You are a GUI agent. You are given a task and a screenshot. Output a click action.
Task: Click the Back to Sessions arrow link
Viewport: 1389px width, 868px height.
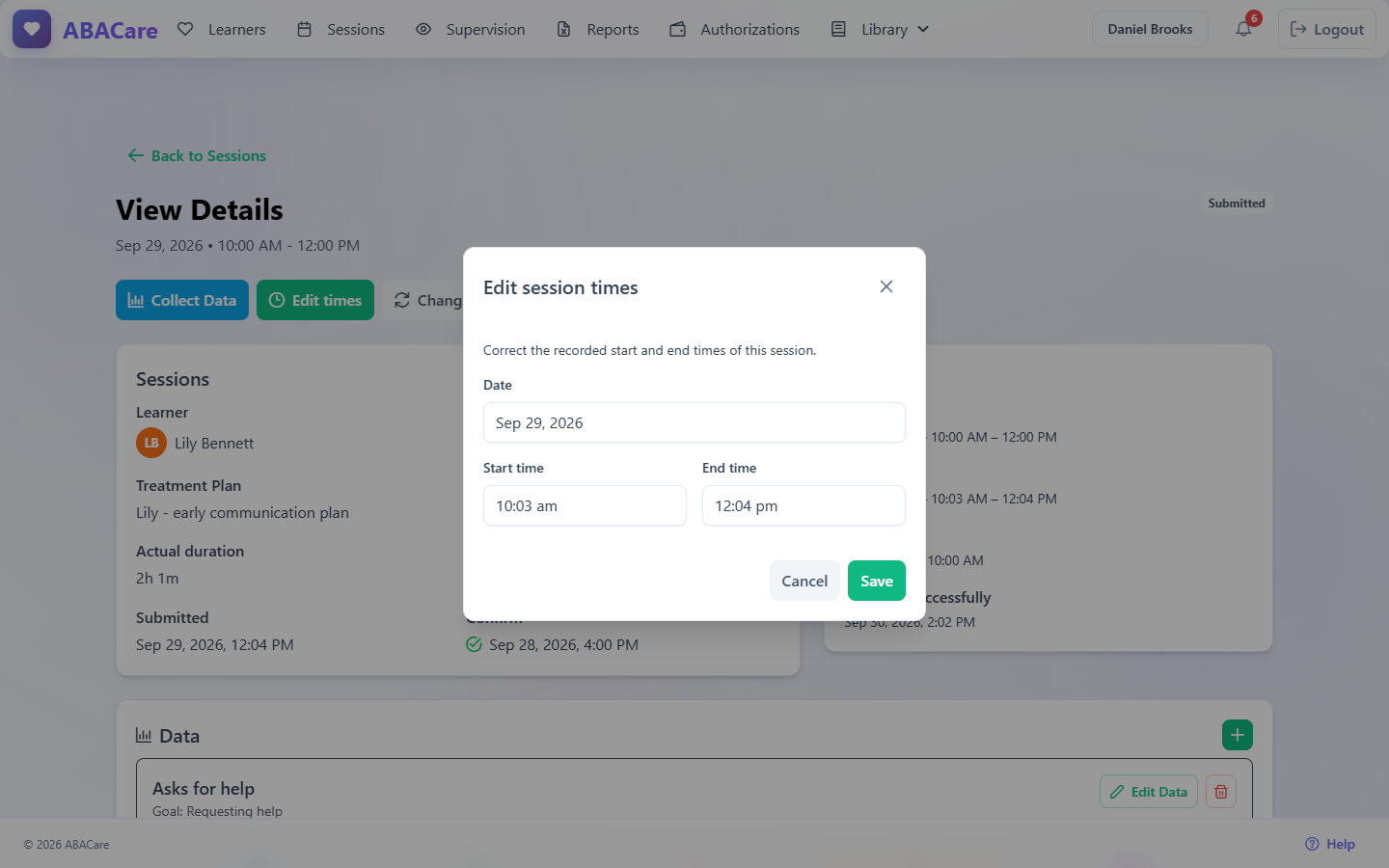[x=197, y=155]
